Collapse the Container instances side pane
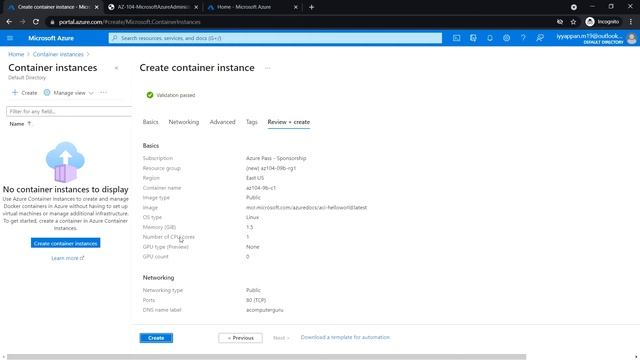The height and width of the screenshot is (360, 640). pos(116,68)
